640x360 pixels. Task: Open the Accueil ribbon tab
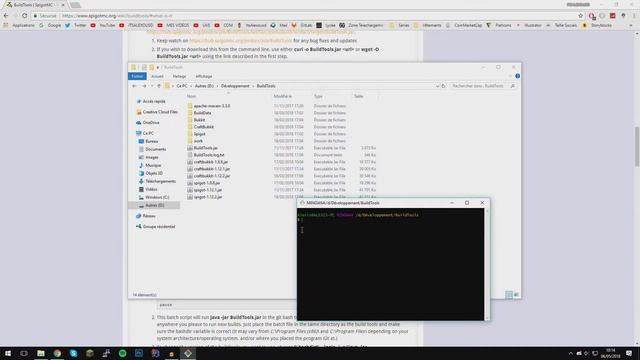157,76
